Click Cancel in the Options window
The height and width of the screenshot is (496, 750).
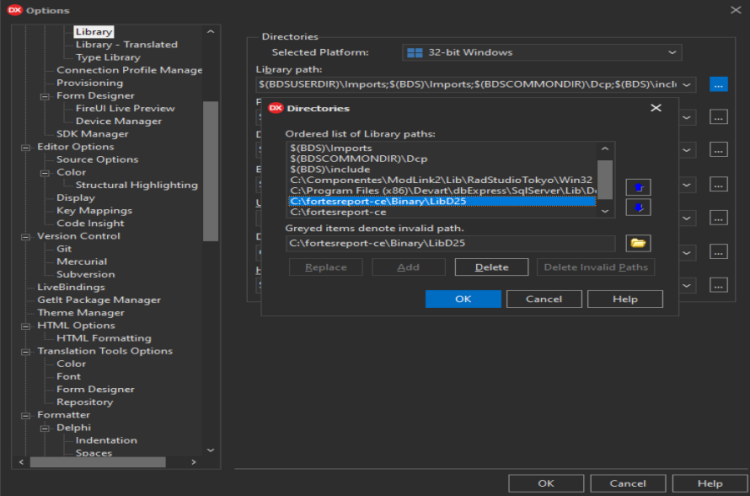pos(628,484)
